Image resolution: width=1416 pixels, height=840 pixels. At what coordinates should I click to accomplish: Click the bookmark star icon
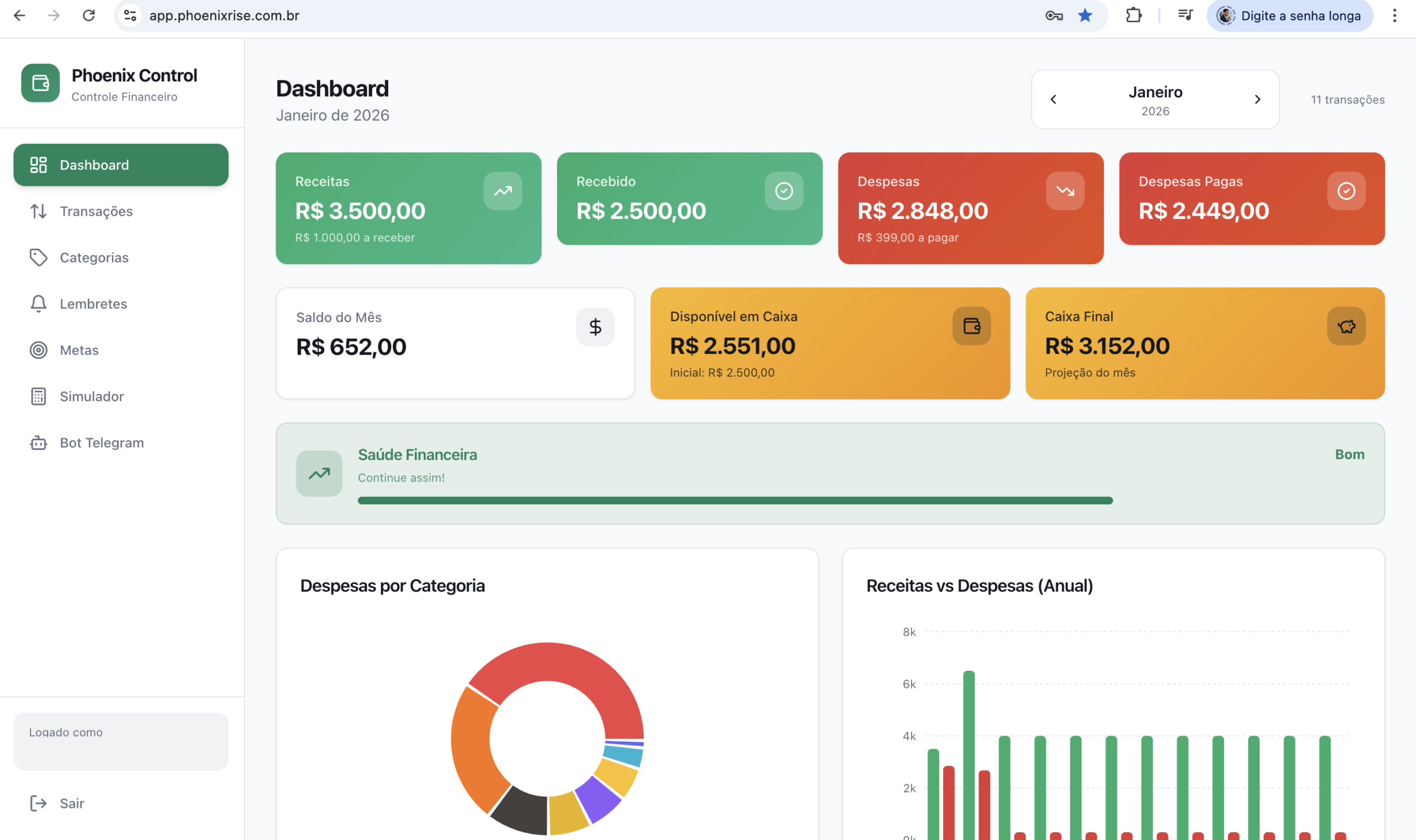click(x=1085, y=15)
